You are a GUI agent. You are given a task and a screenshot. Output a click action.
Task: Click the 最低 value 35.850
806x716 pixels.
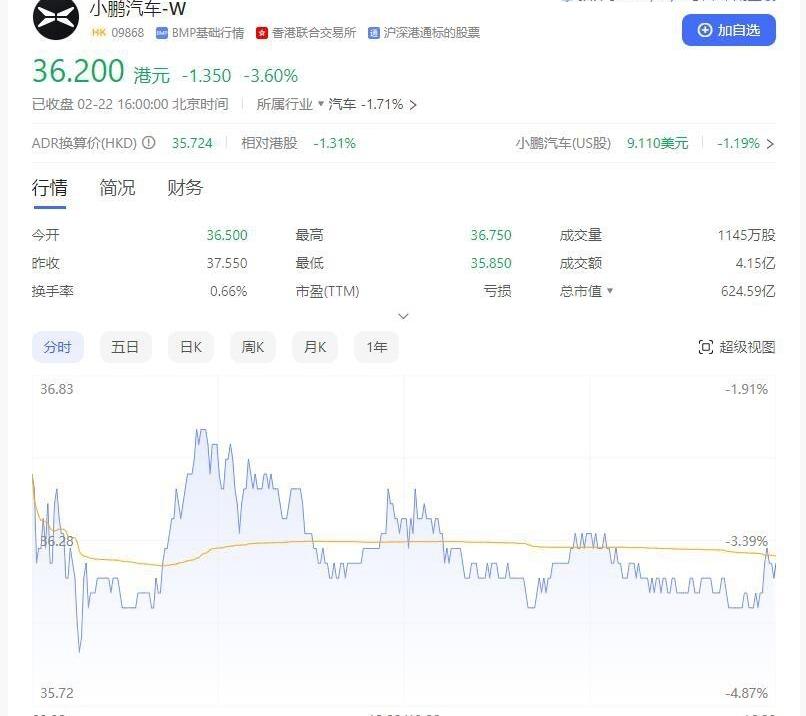(x=491, y=263)
